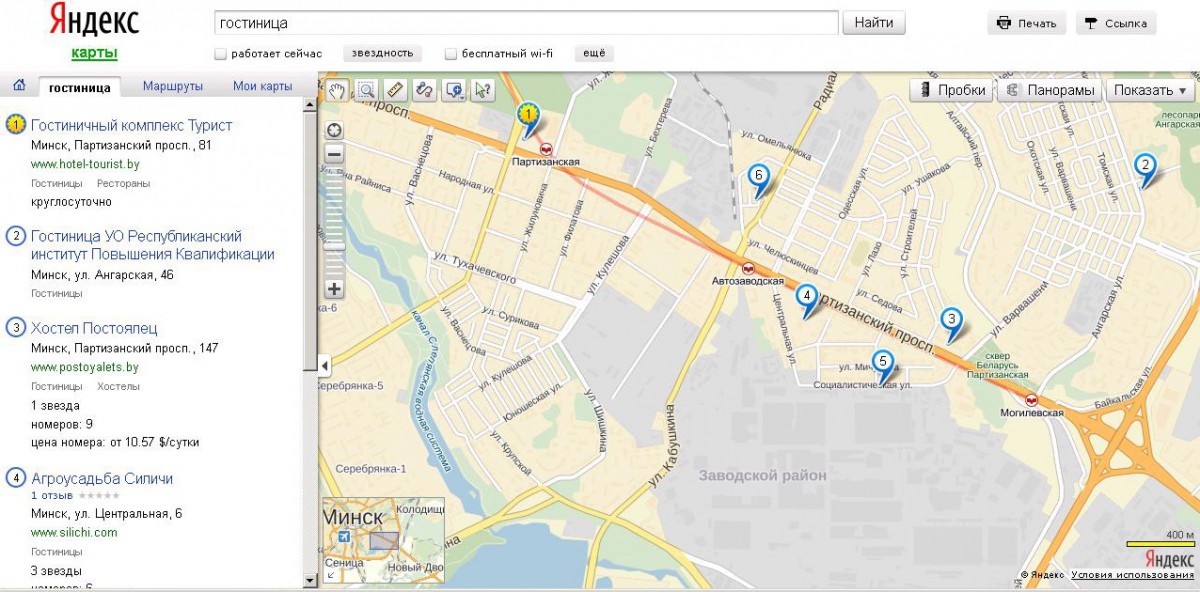The width and height of the screenshot is (1200, 592).
Task: Click the search field containing 'гостиница'
Action: click(x=526, y=22)
